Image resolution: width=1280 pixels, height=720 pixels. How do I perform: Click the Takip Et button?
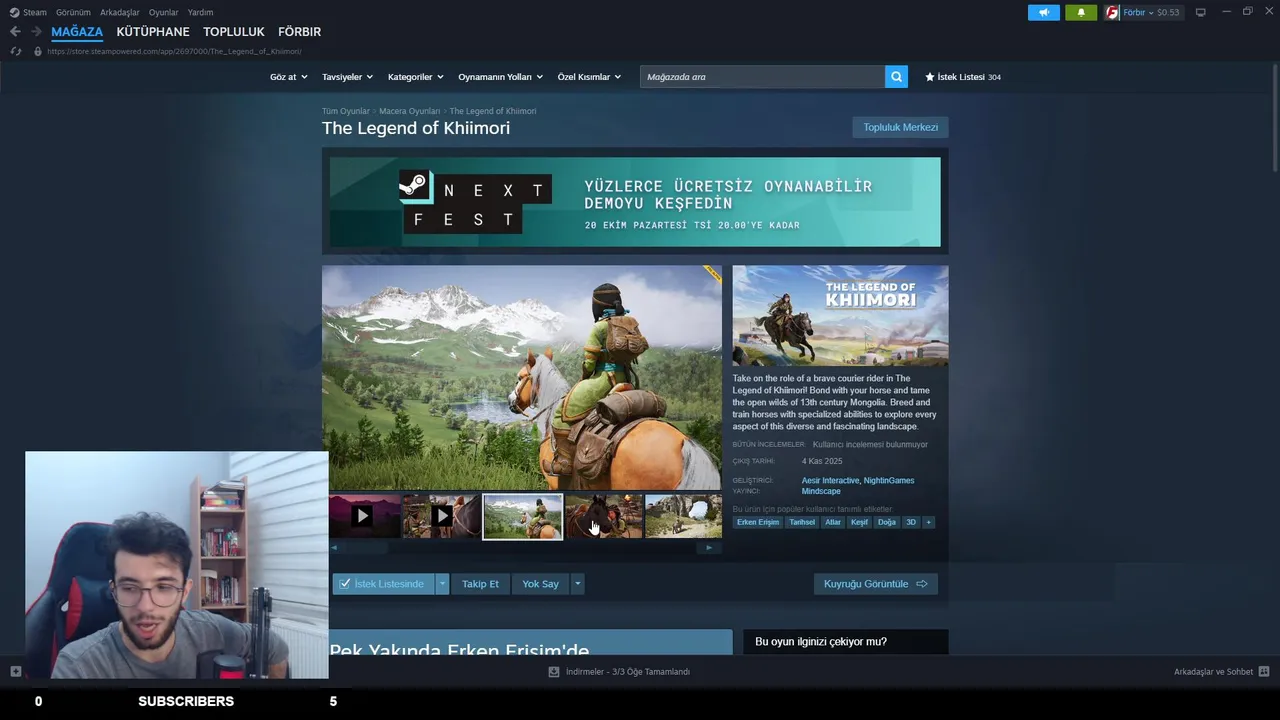[x=480, y=584]
